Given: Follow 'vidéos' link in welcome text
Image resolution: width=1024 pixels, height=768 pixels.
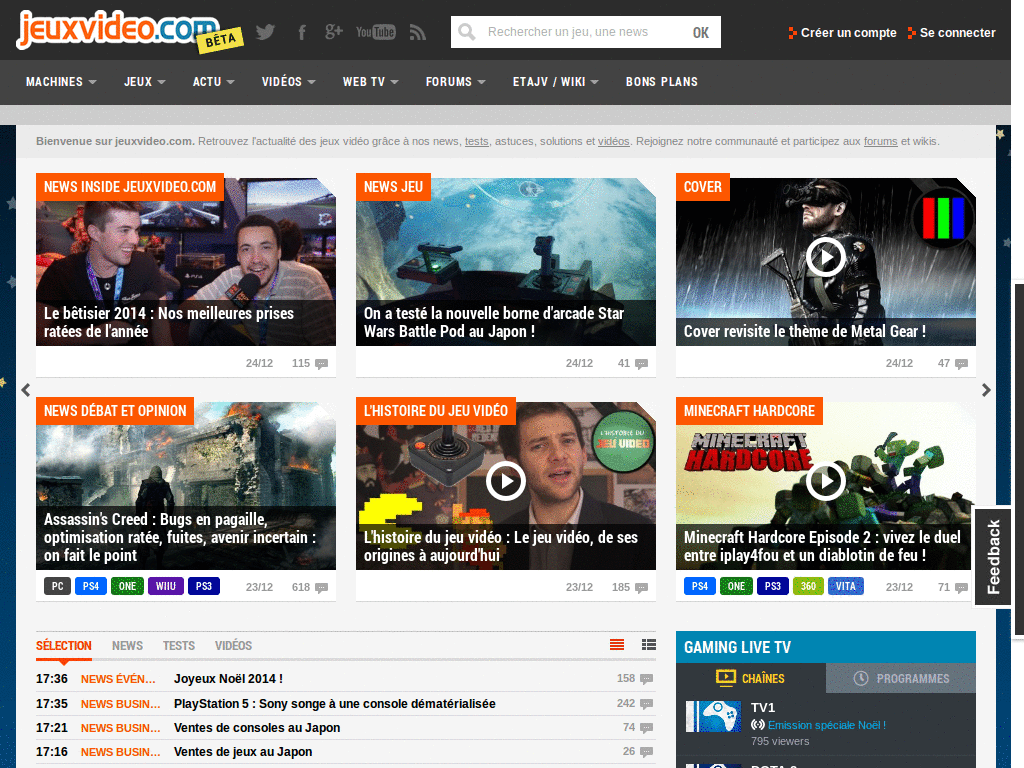Looking at the screenshot, I should pos(614,141).
